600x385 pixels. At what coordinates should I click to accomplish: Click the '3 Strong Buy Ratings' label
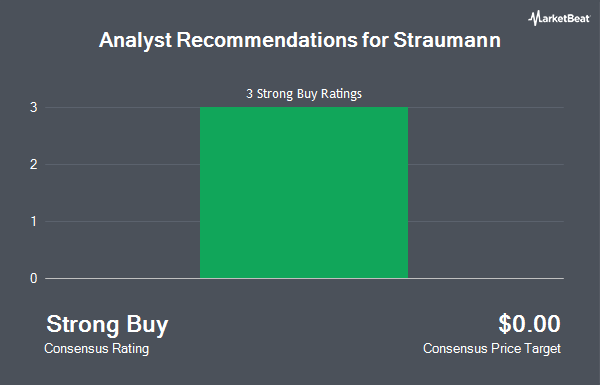(x=304, y=94)
